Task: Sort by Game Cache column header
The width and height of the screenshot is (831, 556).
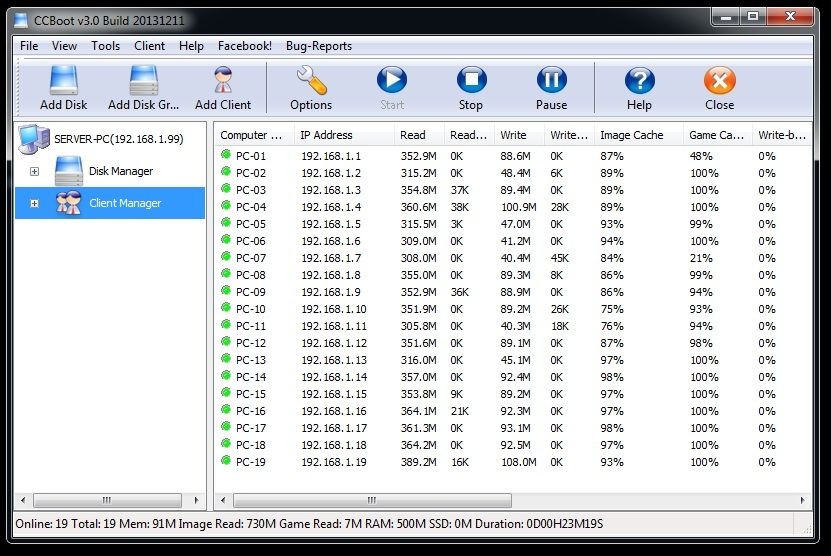Action: click(x=718, y=135)
